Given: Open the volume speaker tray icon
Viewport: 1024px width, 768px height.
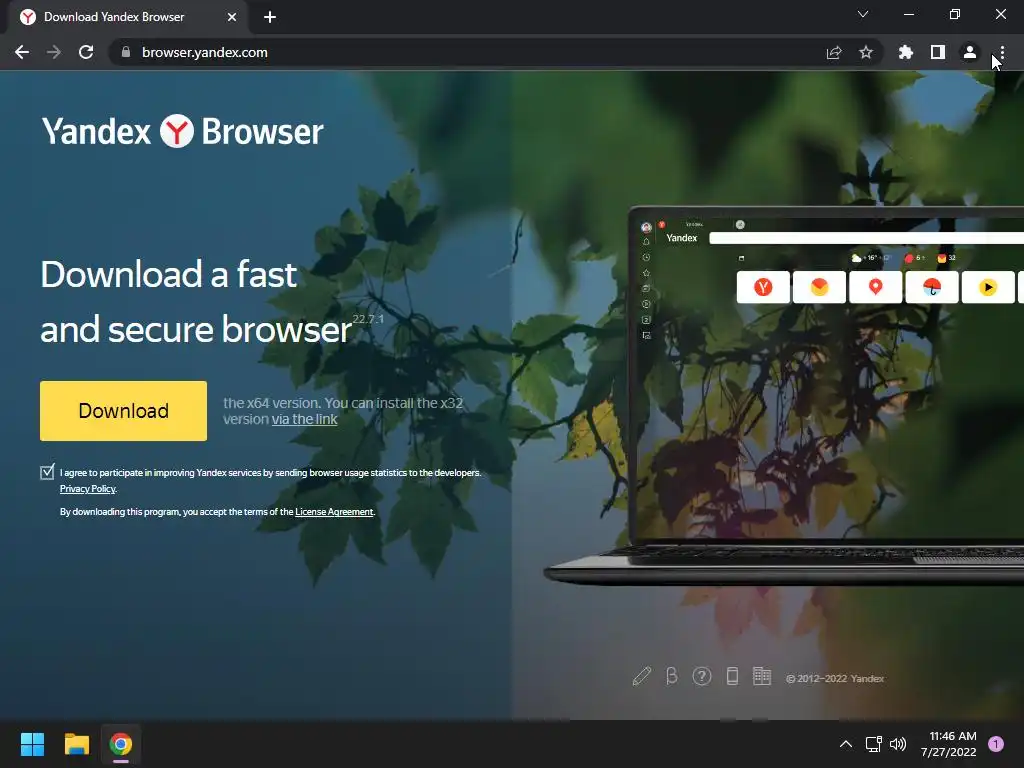Looking at the screenshot, I should [x=898, y=744].
